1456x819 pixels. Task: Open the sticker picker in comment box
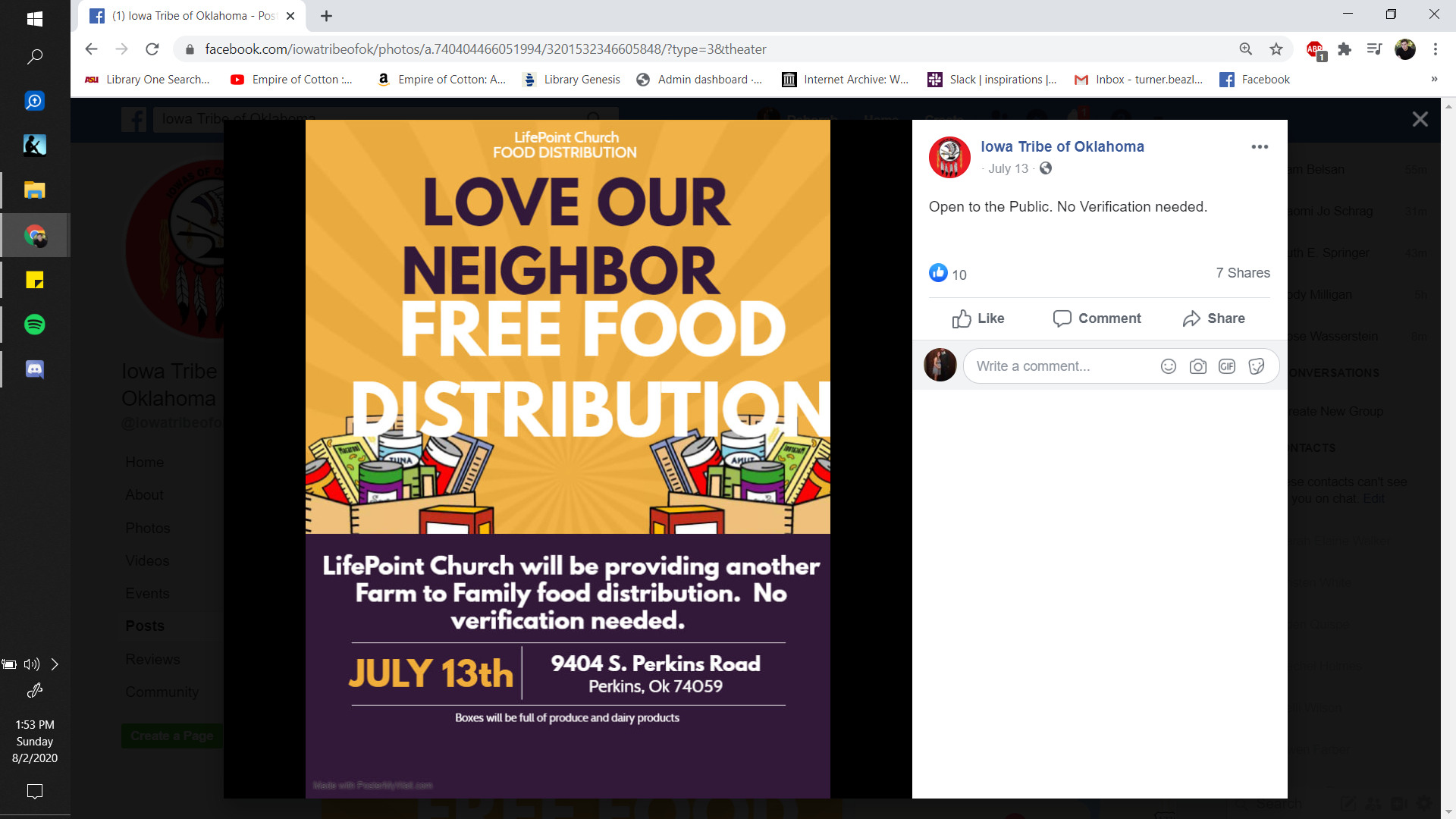pyautogui.click(x=1257, y=366)
